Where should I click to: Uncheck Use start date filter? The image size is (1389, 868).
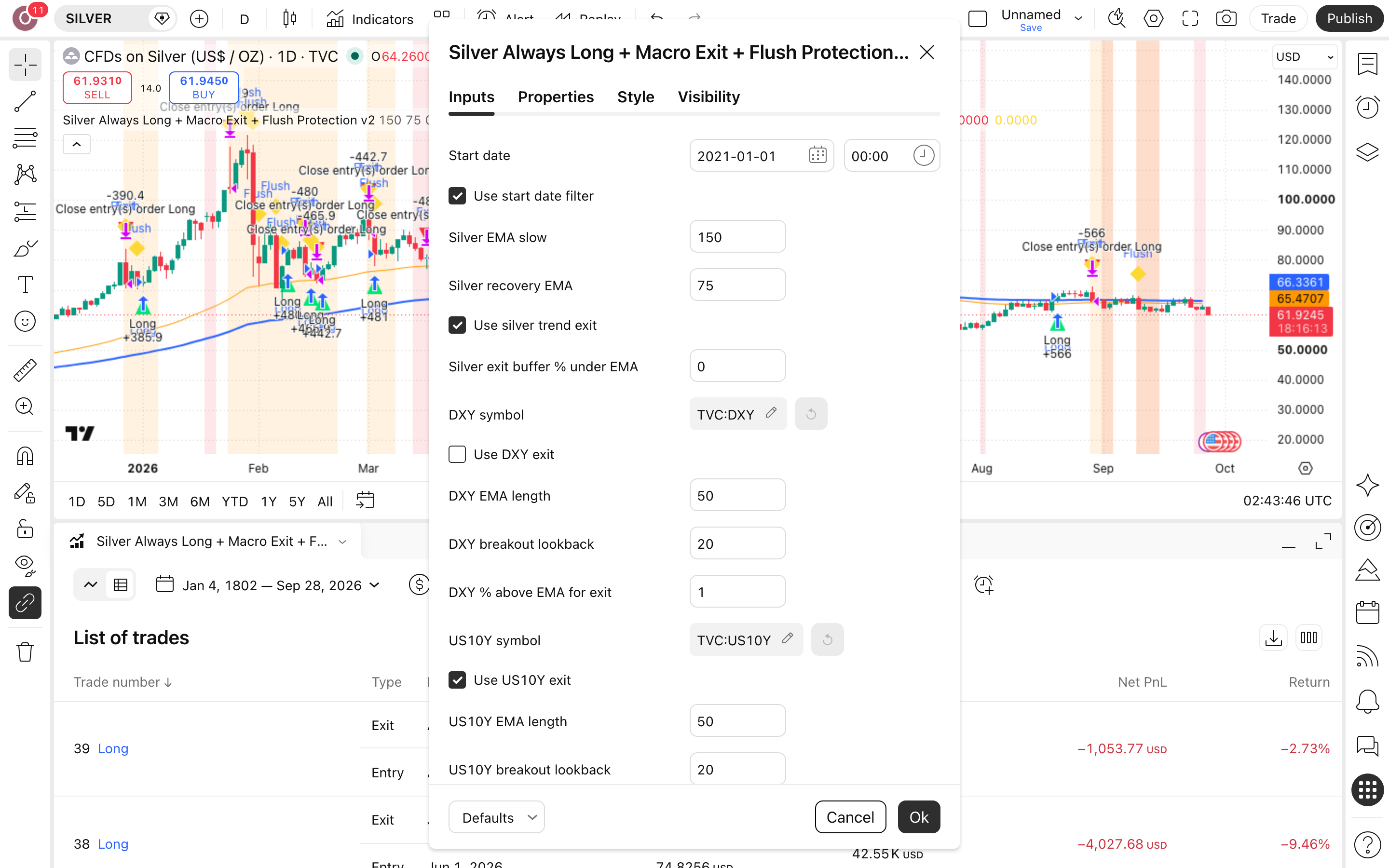tap(457, 196)
